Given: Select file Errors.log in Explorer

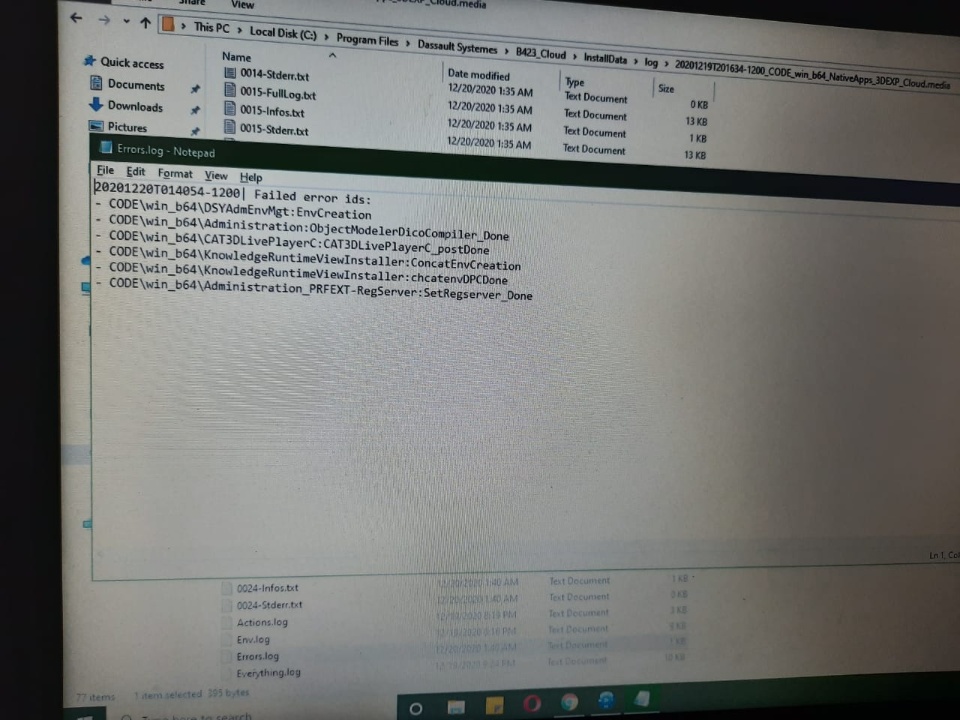Looking at the screenshot, I should [258, 656].
